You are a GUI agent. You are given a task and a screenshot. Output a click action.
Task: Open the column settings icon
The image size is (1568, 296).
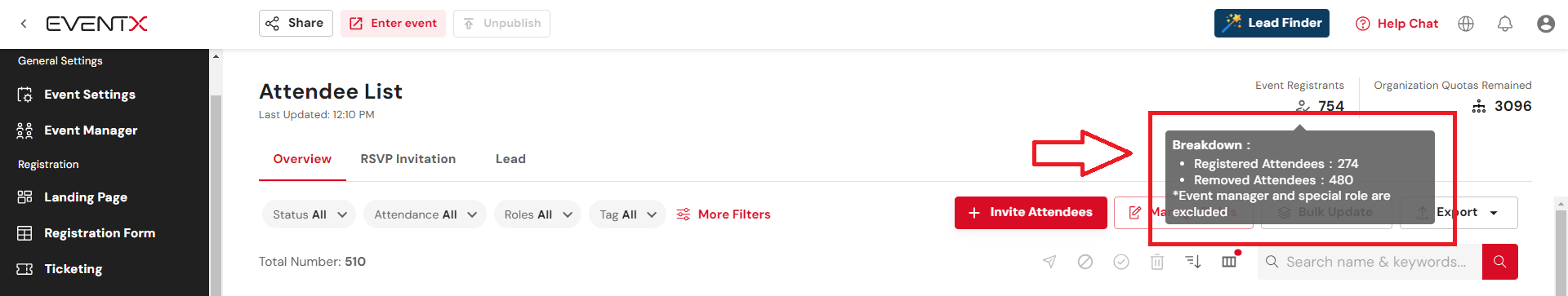click(1229, 262)
